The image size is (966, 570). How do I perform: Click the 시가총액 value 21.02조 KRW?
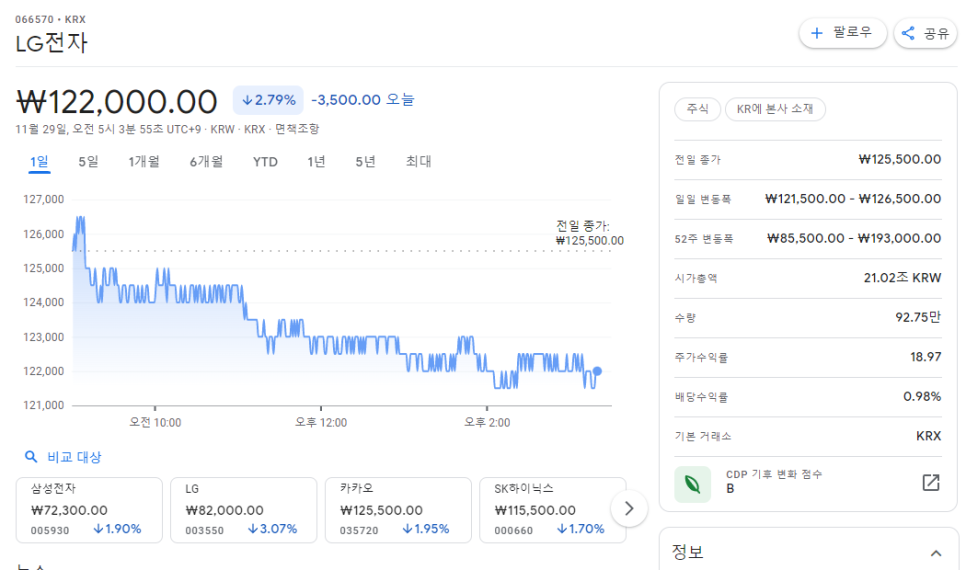coord(902,277)
